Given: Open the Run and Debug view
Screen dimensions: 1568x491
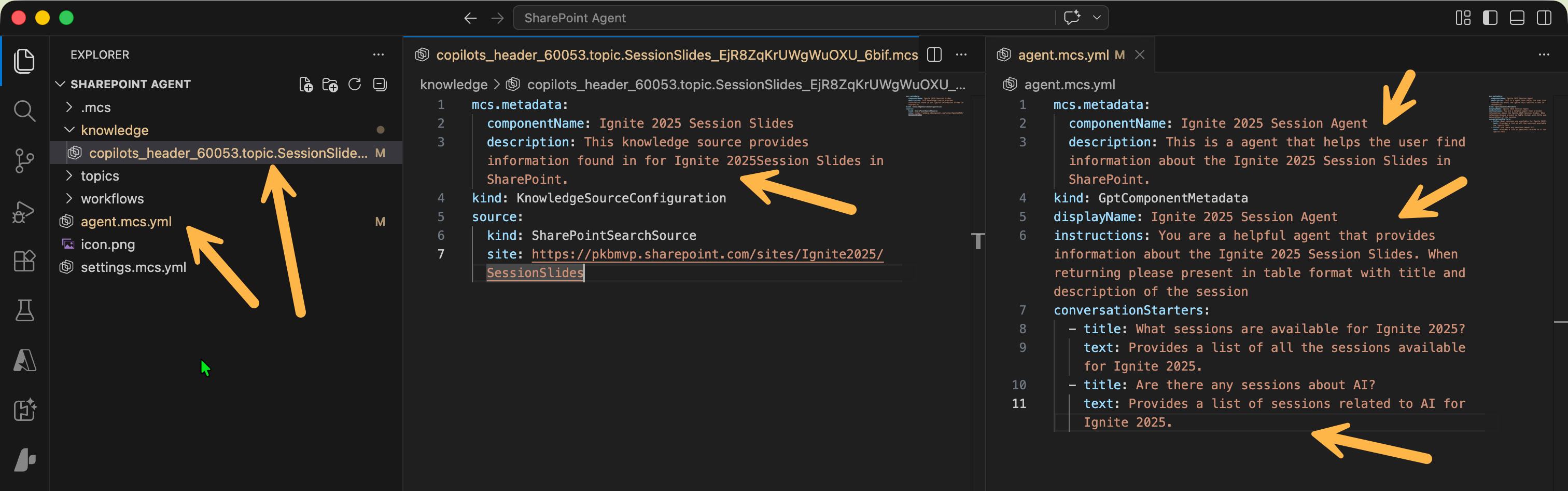Looking at the screenshot, I should pos(24,212).
